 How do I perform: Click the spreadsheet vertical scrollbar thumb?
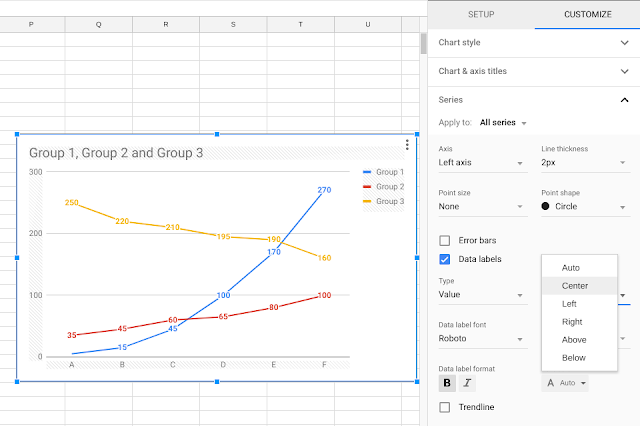[423, 44]
